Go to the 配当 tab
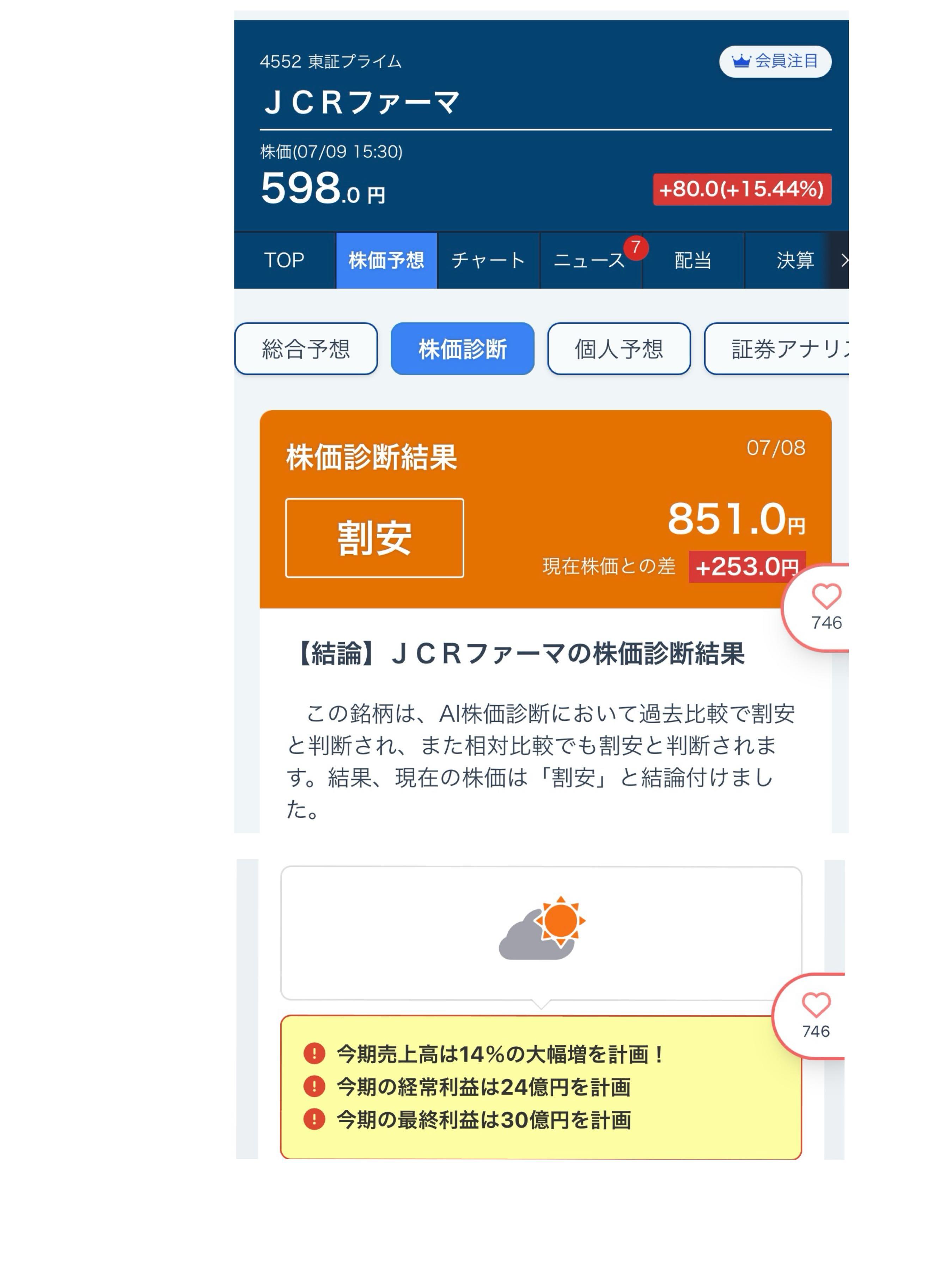The width and height of the screenshot is (952, 1270). click(693, 261)
